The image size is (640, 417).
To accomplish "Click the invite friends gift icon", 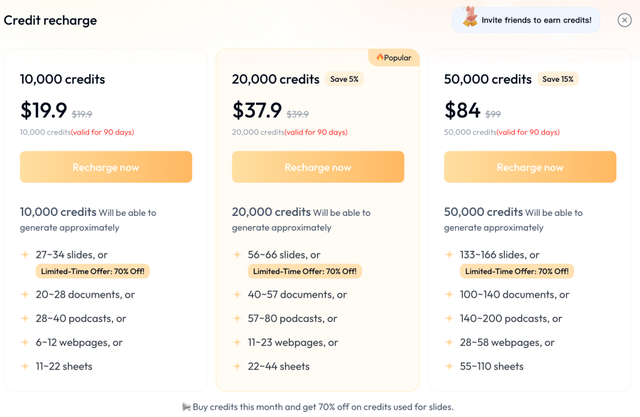I will (469, 19).
